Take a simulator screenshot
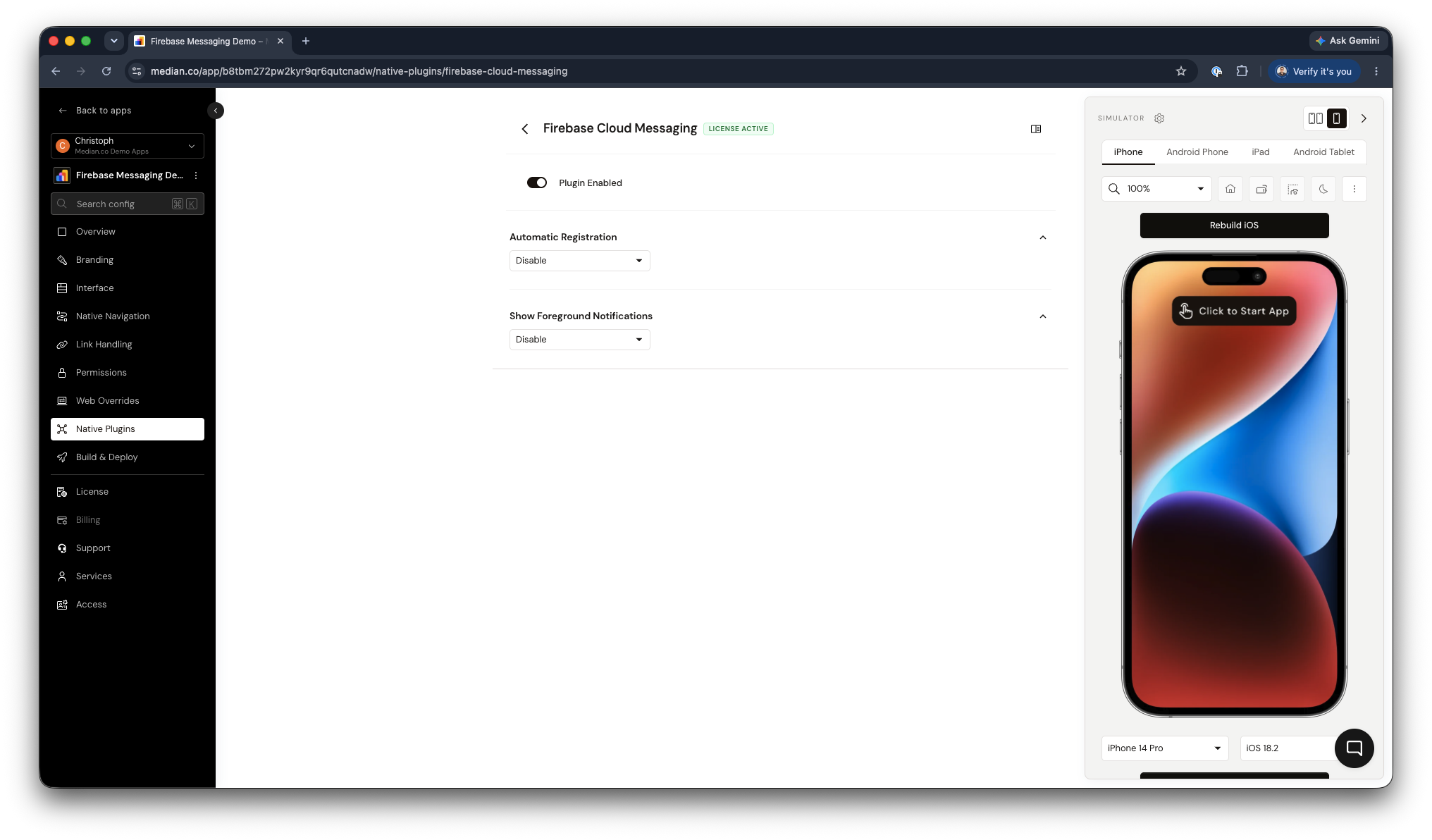Viewport: 1432px width, 840px height. [x=1292, y=189]
